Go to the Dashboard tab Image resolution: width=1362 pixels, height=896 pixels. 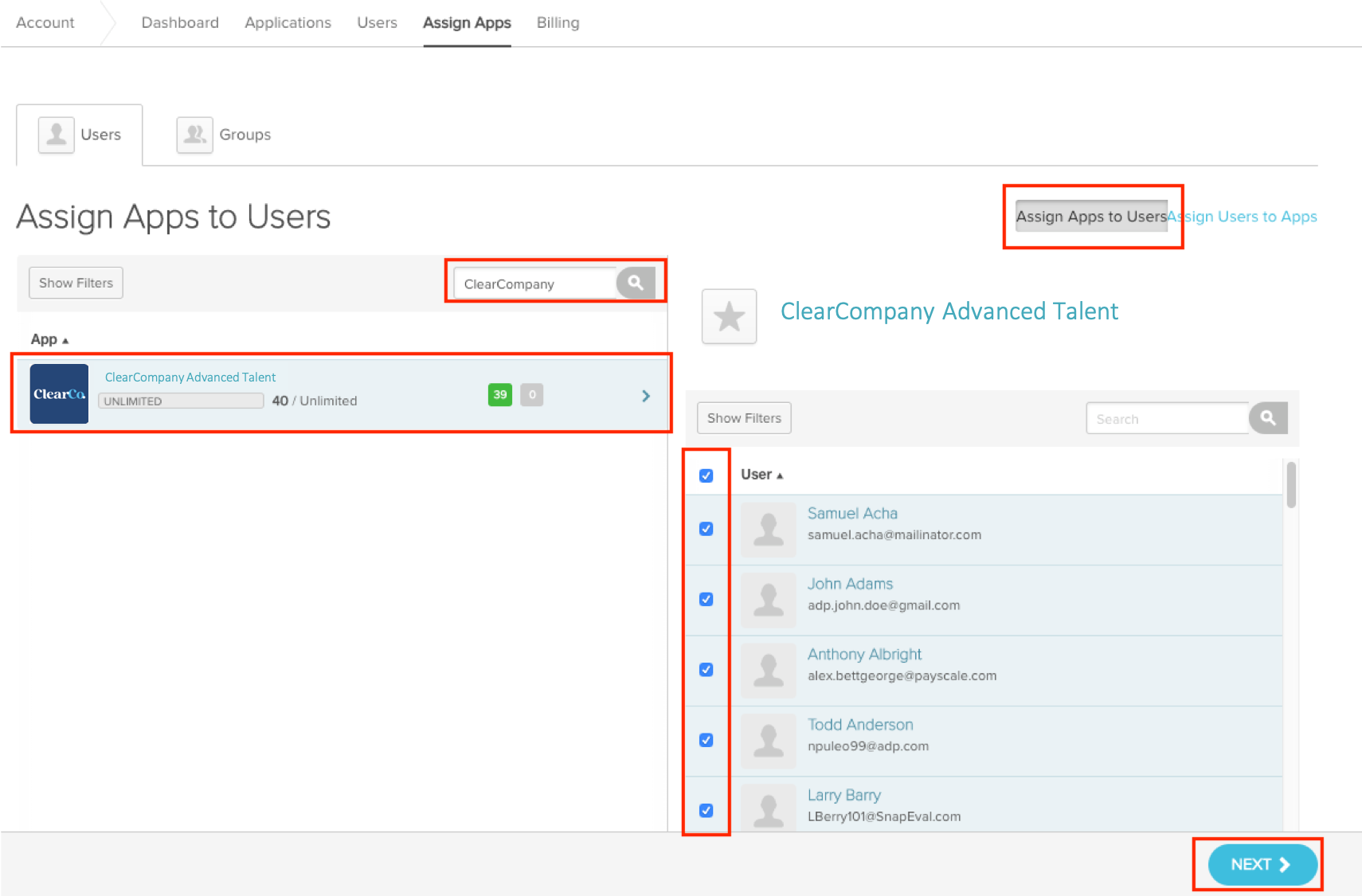pos(180,22)
